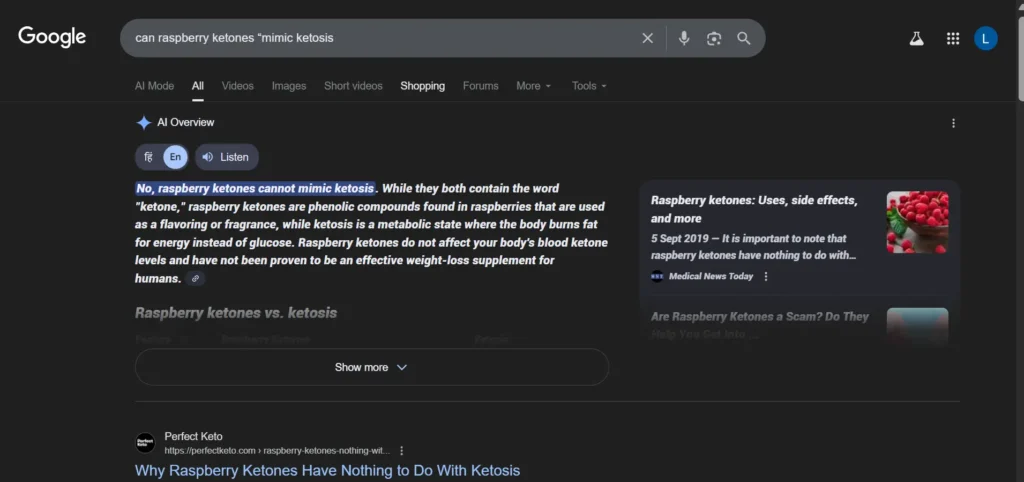
Task: Switch to the AI Mode tab
Action: (x=154, y=86)
